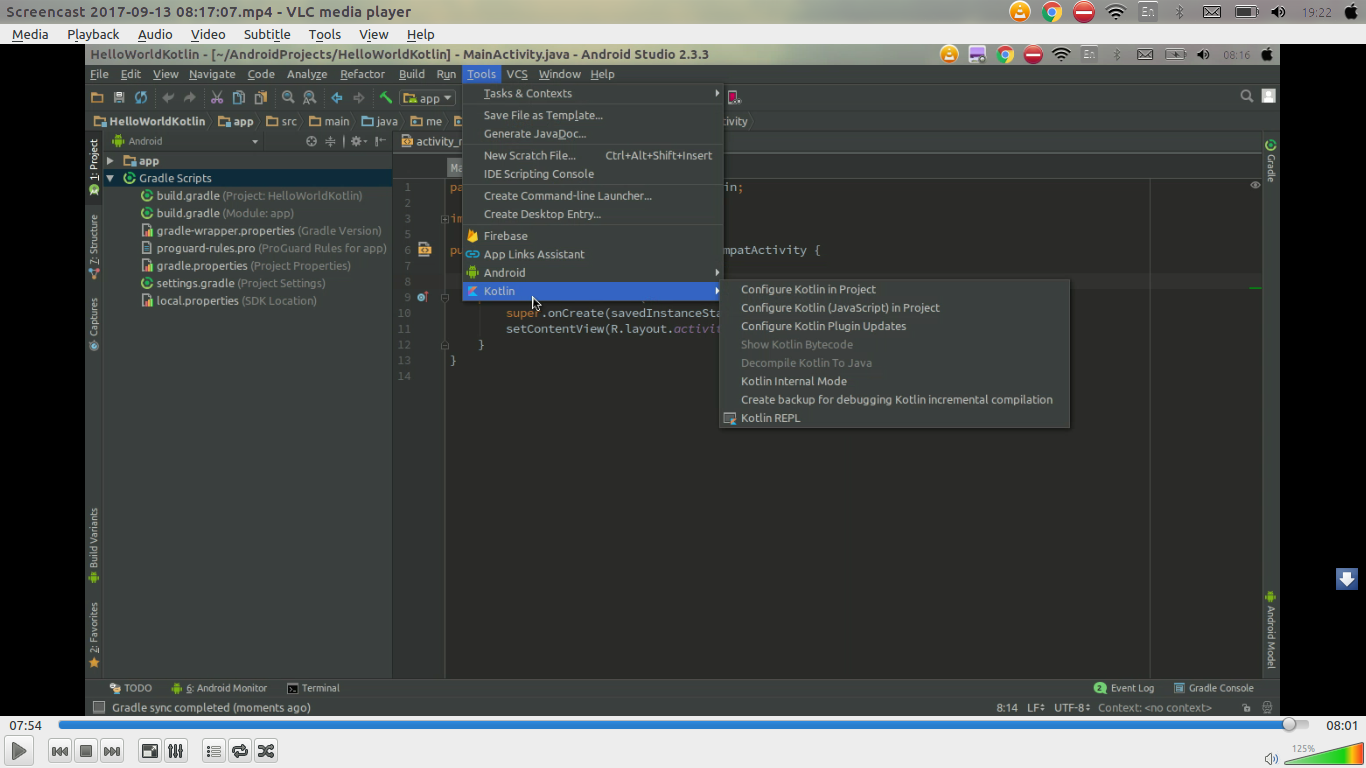Viewport: 1366px width, 768px height.
Task: Click the VLC play button
Action: point(19,751)
